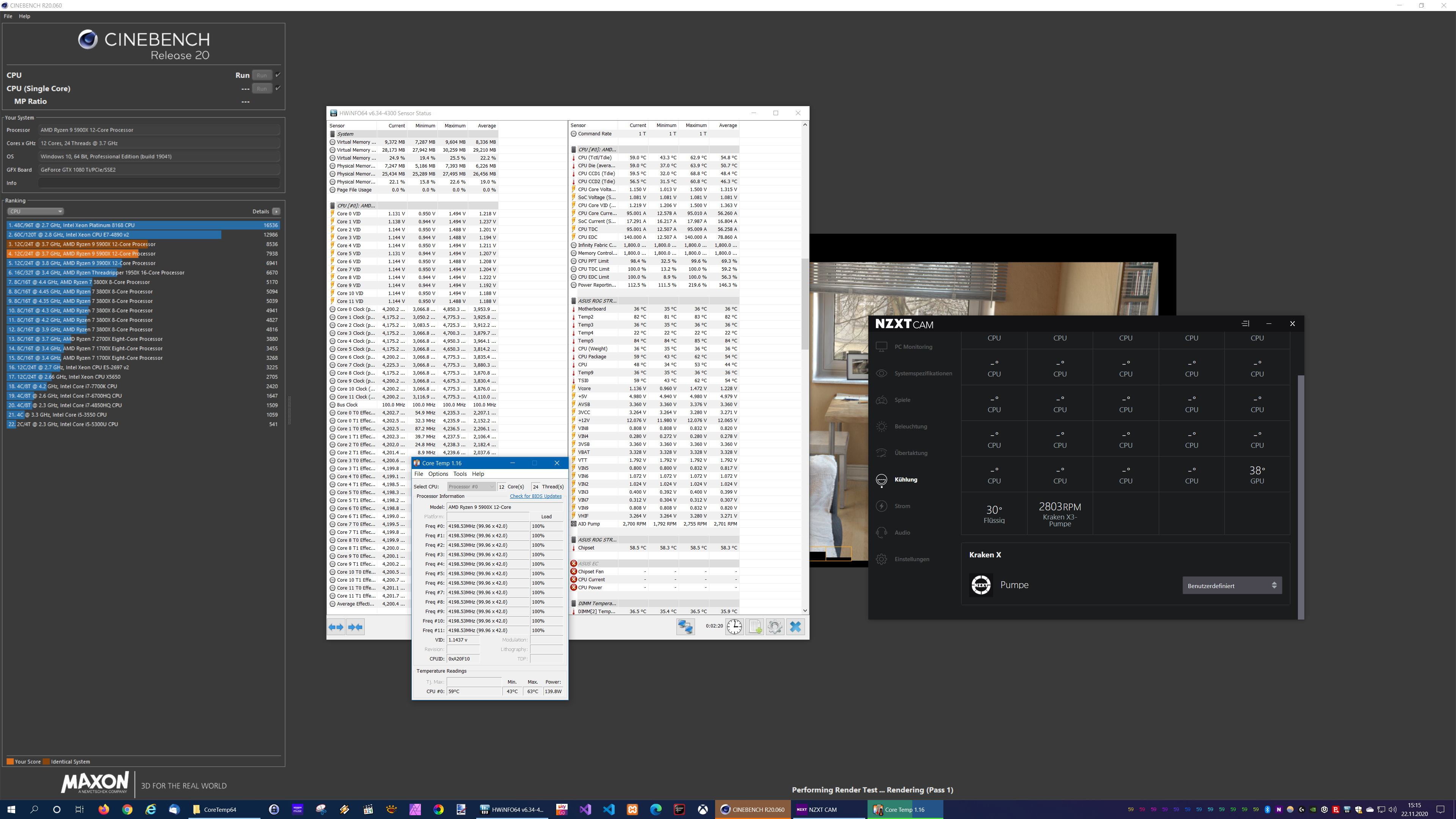
Task: Select Xeon Platinum 8168 ranking row
Action: coord(143,225)
